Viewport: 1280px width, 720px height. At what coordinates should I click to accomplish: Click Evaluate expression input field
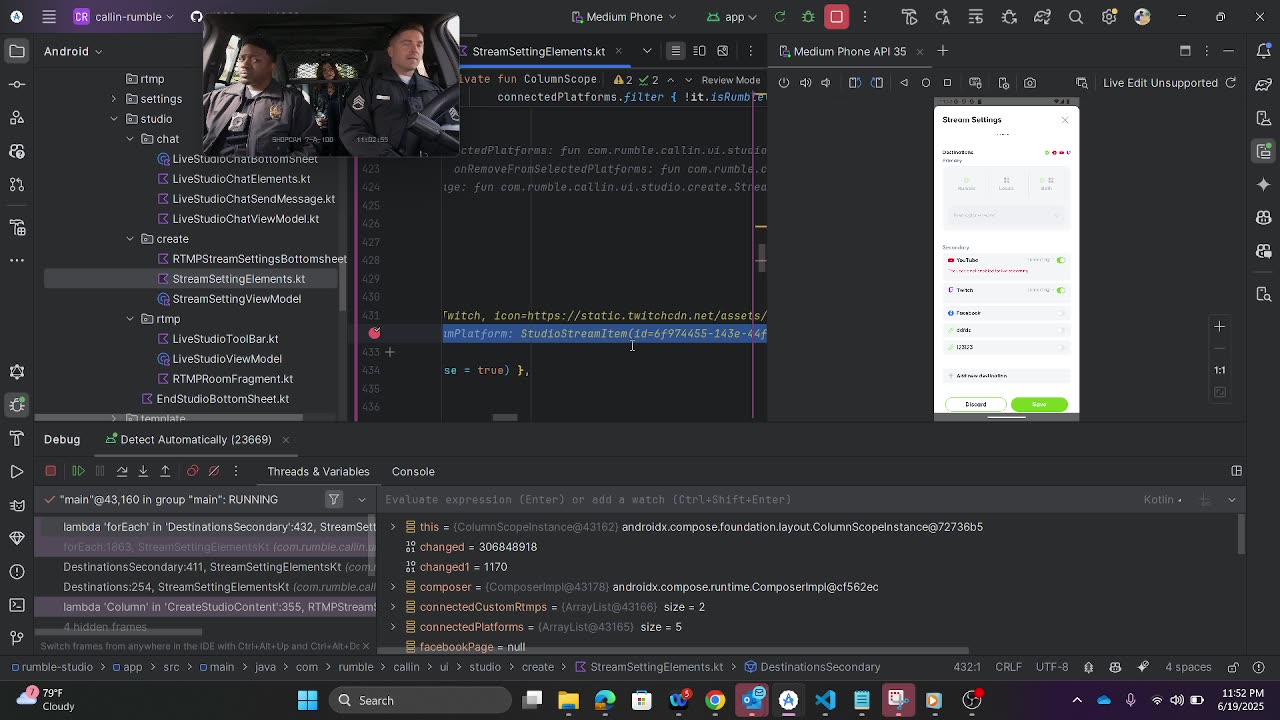[760, 499]
